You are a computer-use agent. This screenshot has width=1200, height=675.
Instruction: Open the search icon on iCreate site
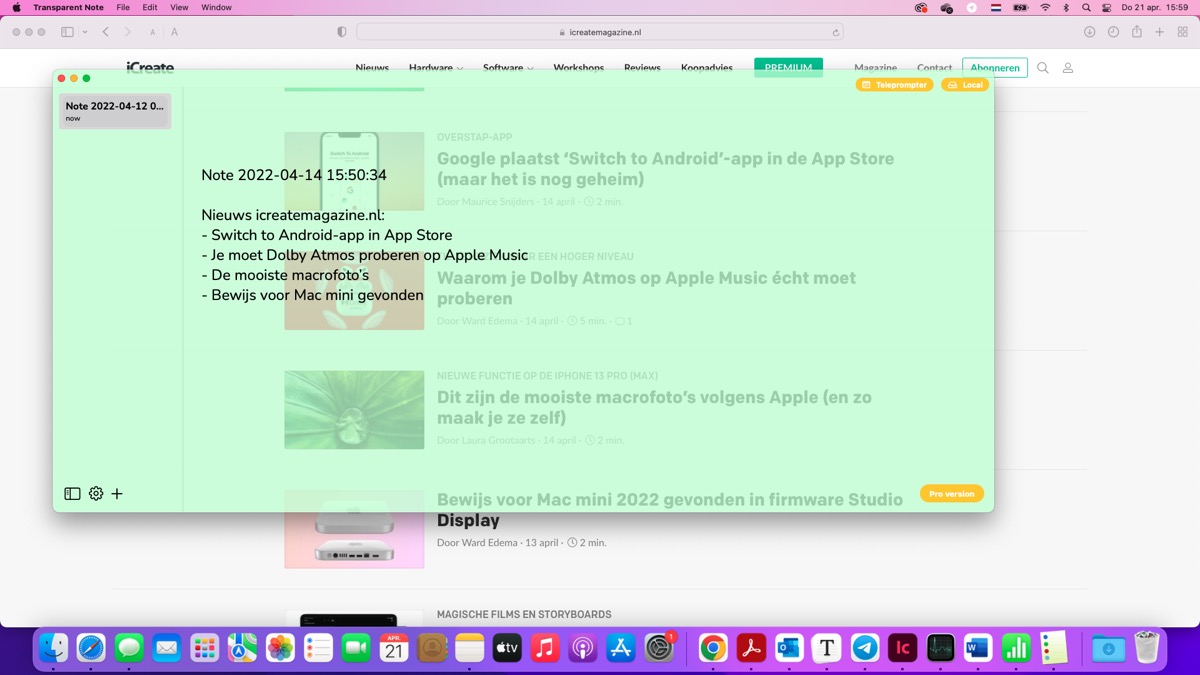coord(1043,68)
